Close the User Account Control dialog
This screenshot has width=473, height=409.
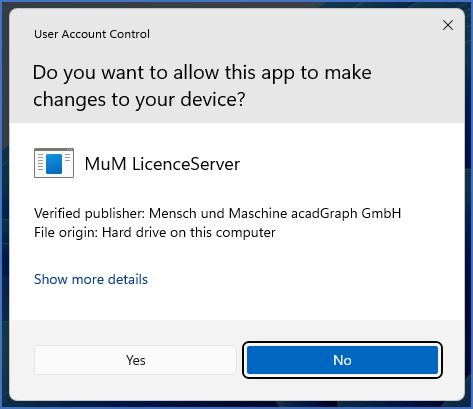tap(448, 25)
